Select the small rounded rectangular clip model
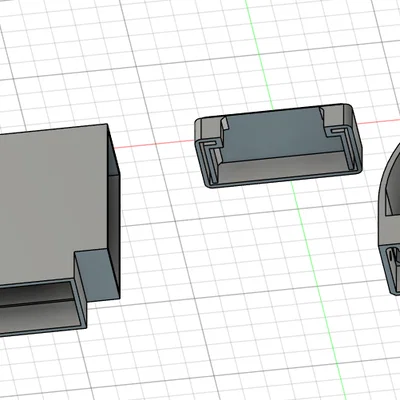Image resolution: width=400 pixels, height=400 pixels. click(x=278, y=145)
